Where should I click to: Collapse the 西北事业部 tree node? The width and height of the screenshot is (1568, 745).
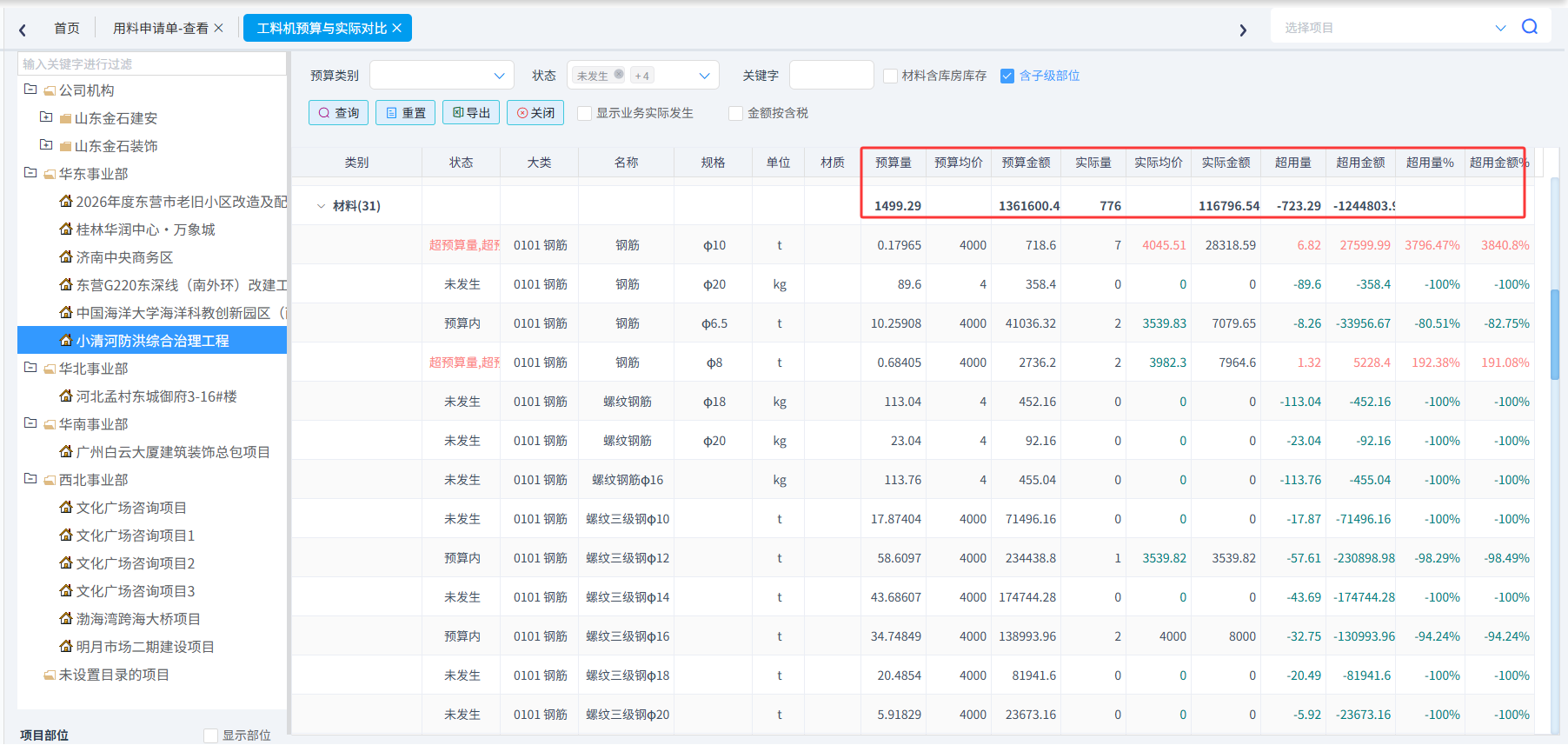30,479
